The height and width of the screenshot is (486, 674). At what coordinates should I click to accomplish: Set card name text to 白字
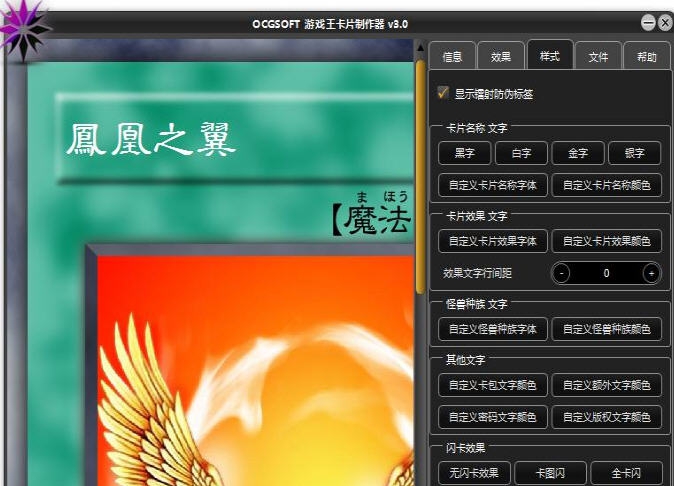click(521, 153)
